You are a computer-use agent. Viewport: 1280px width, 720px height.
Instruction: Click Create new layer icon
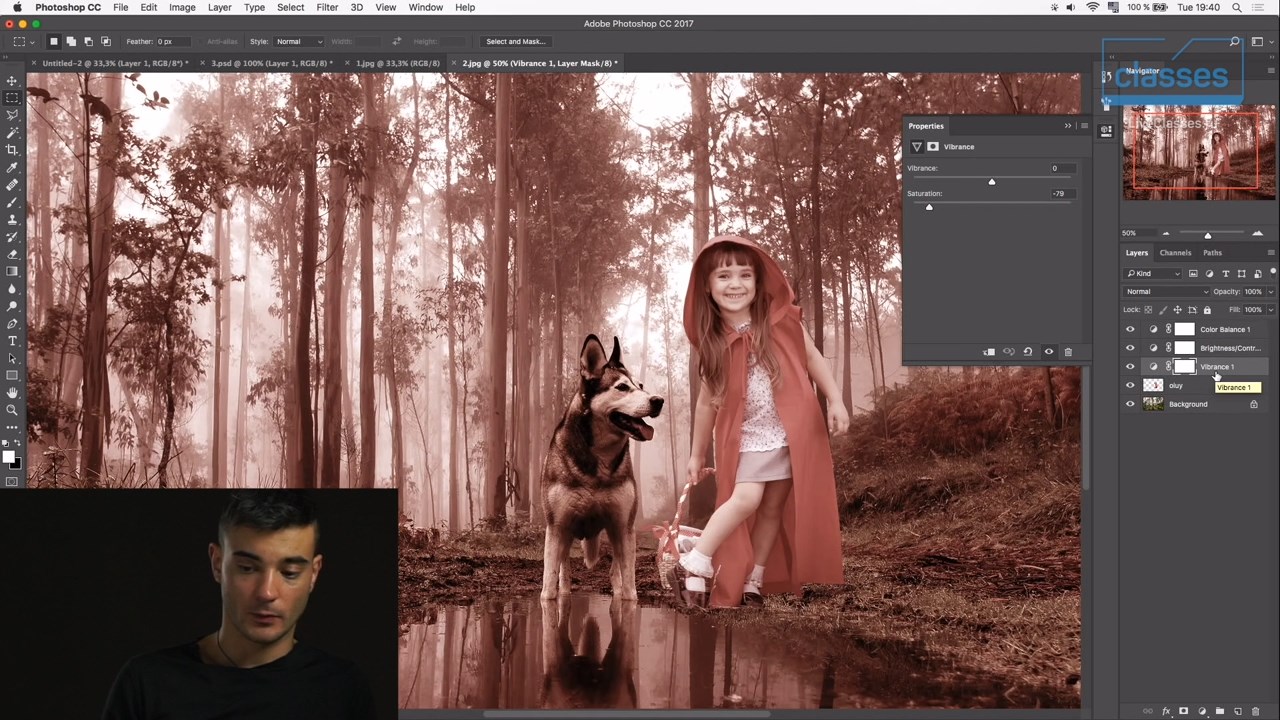(x=1238, y=711)
